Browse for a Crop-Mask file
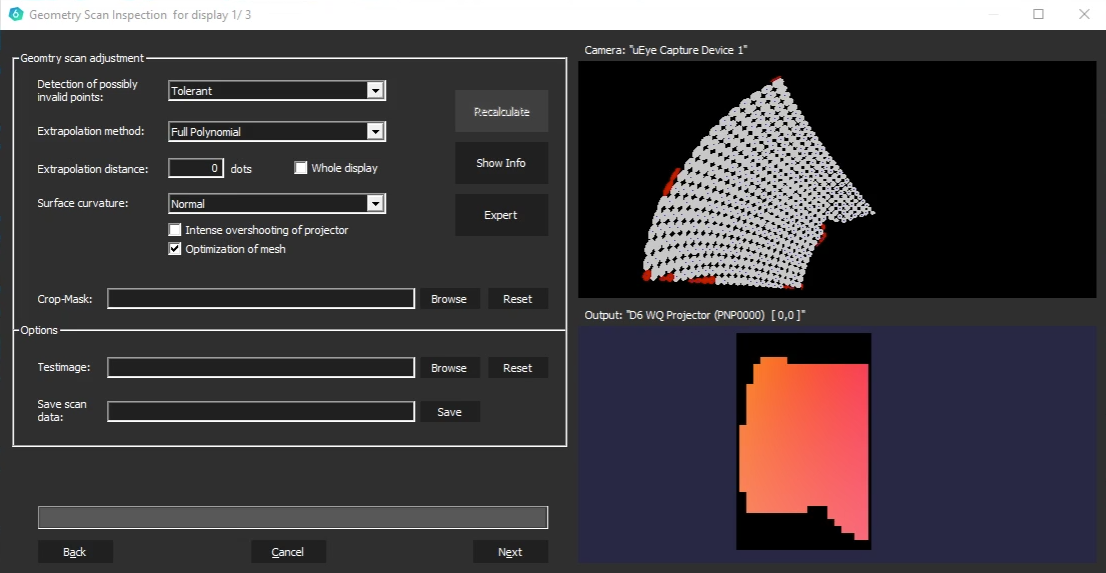 449,299
